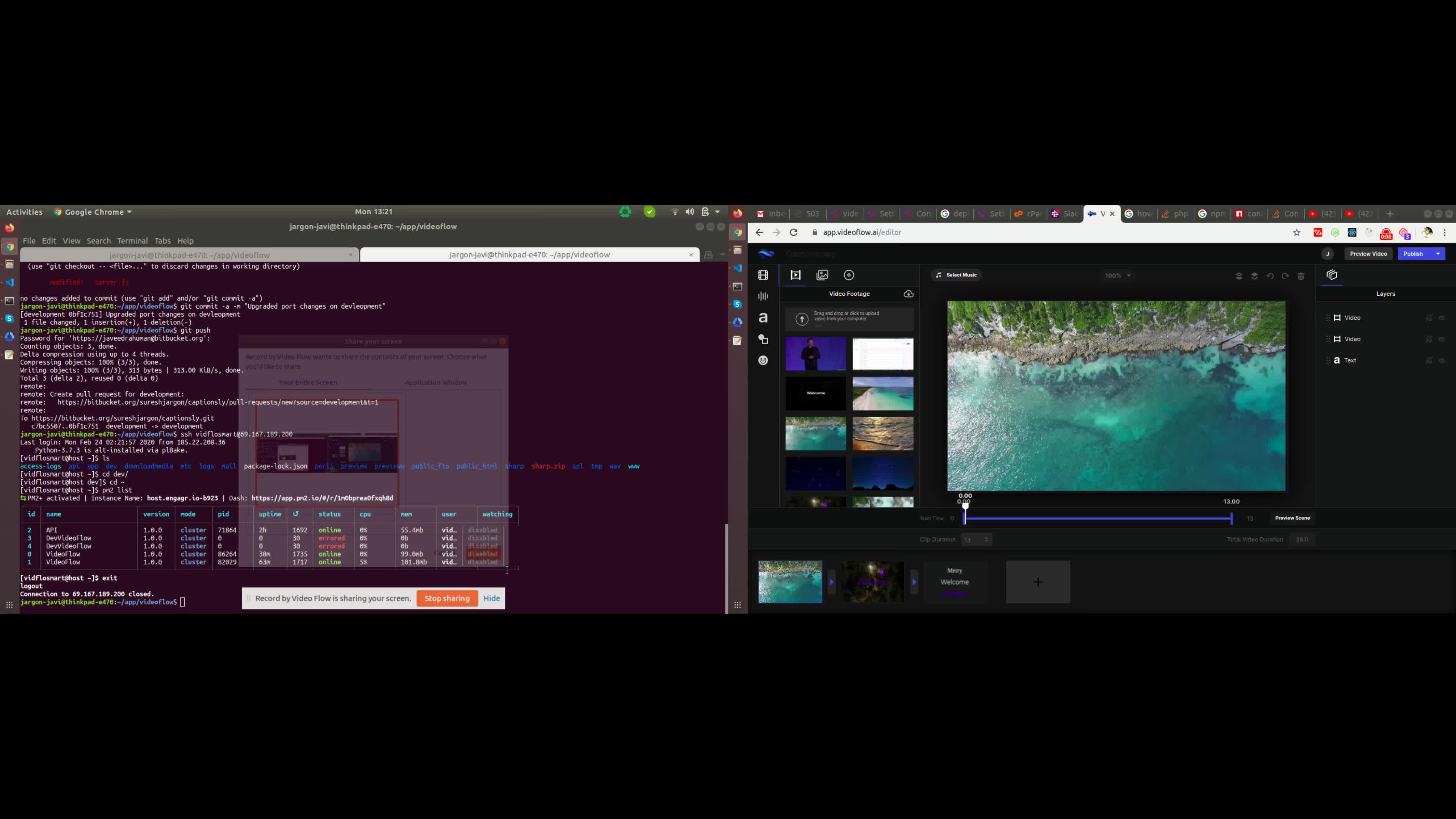Switch to the Inbox Gmail browser tab
1456x819 pixels.
[x=770, y=213]
